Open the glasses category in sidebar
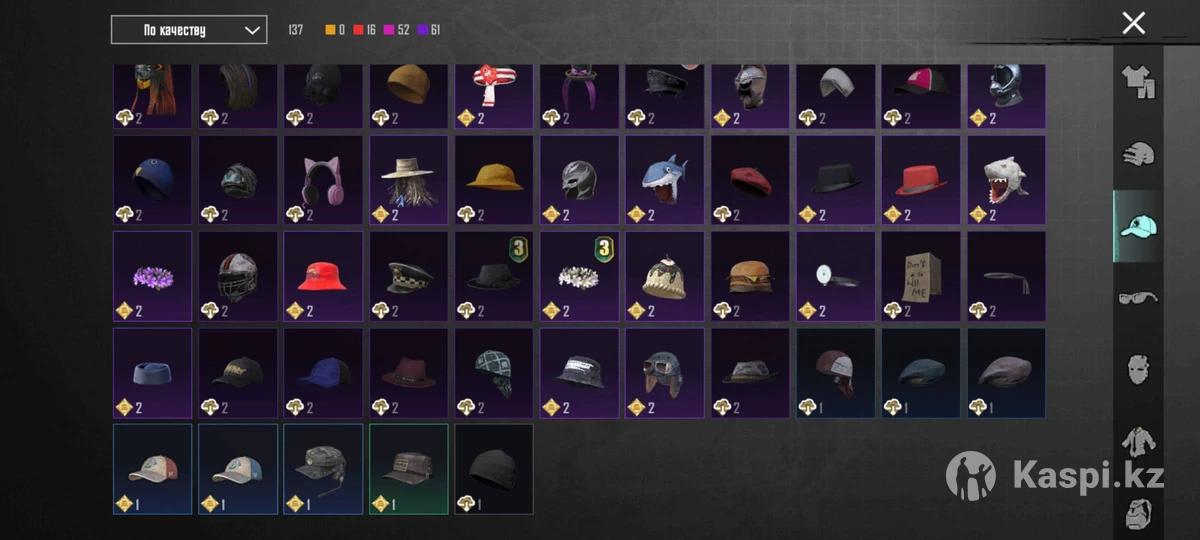Image resolution: width=1200 pixels, height=540 pixels. click(1138, 297)
